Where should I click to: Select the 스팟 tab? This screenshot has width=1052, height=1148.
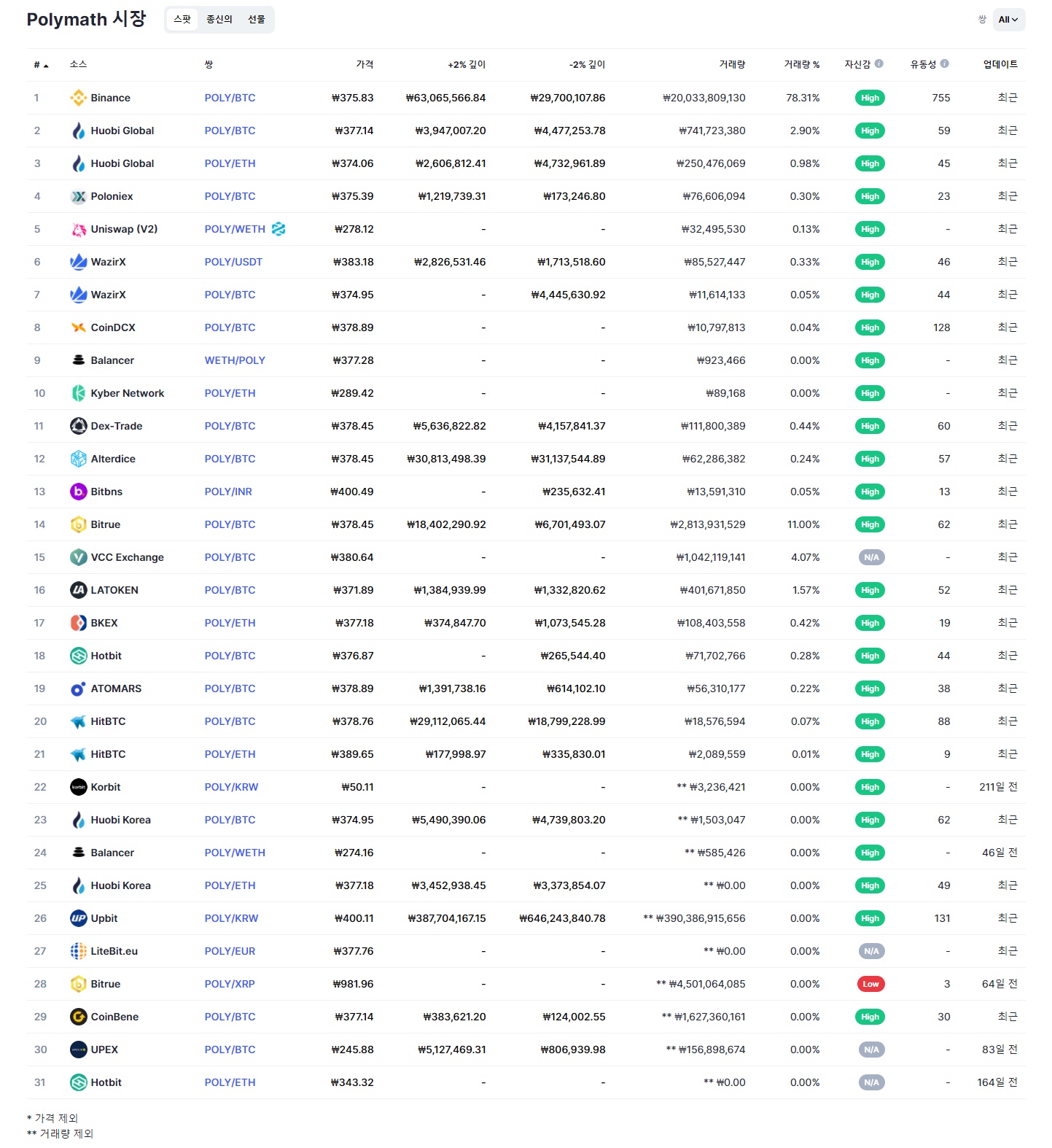[182, 20]
